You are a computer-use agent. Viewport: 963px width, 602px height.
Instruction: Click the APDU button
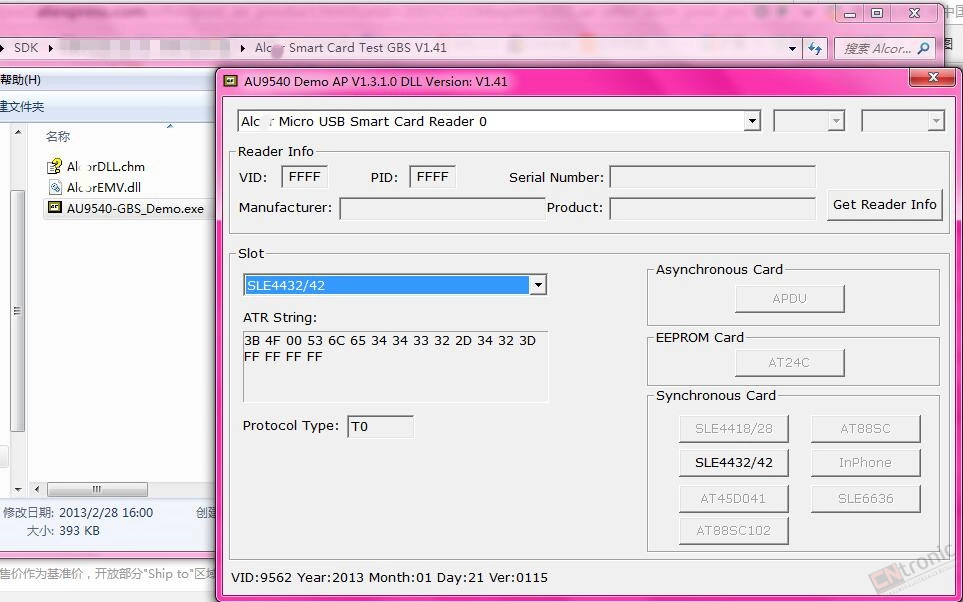pos(790,299)
